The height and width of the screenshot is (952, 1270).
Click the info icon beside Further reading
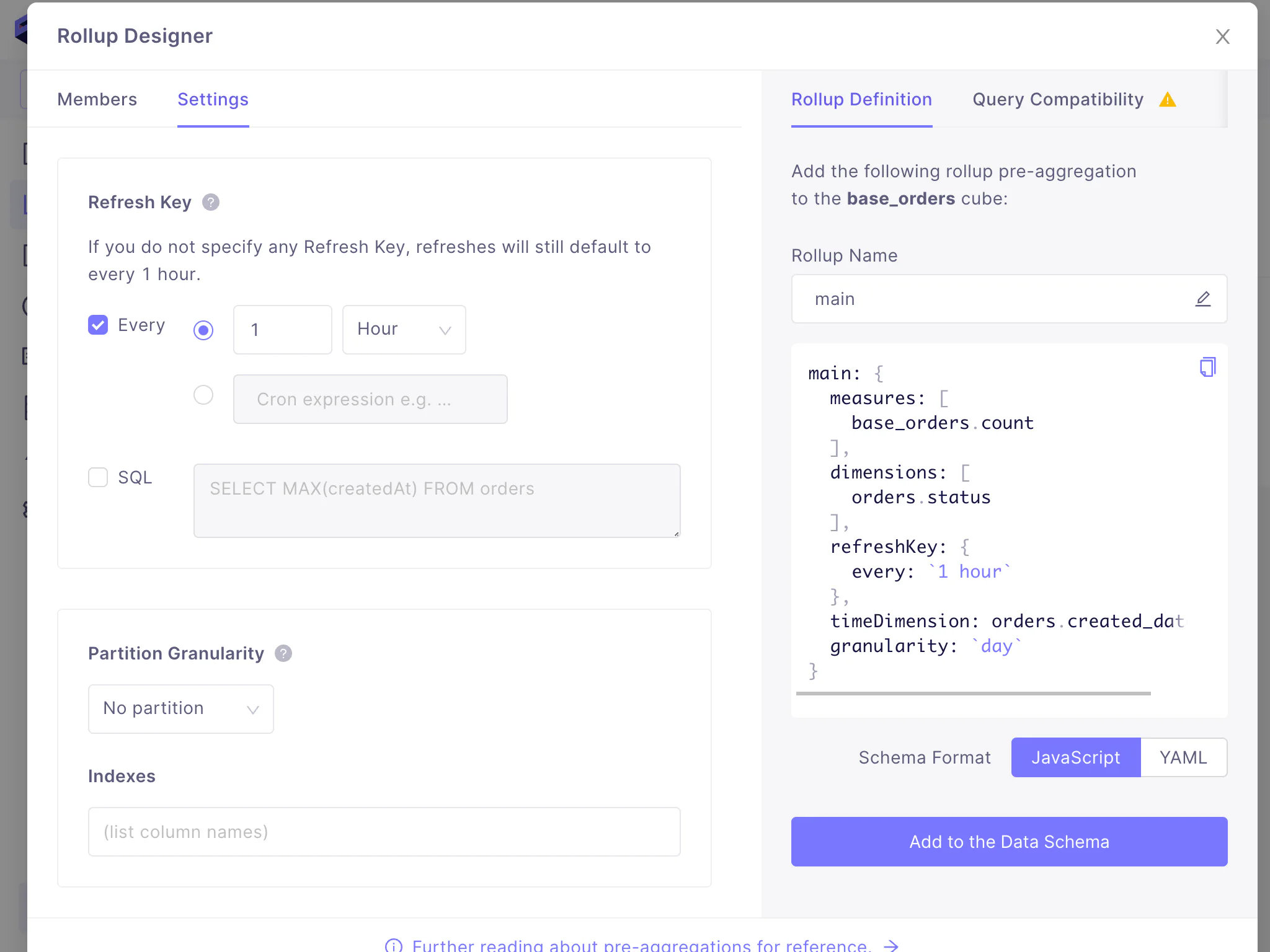394,945
